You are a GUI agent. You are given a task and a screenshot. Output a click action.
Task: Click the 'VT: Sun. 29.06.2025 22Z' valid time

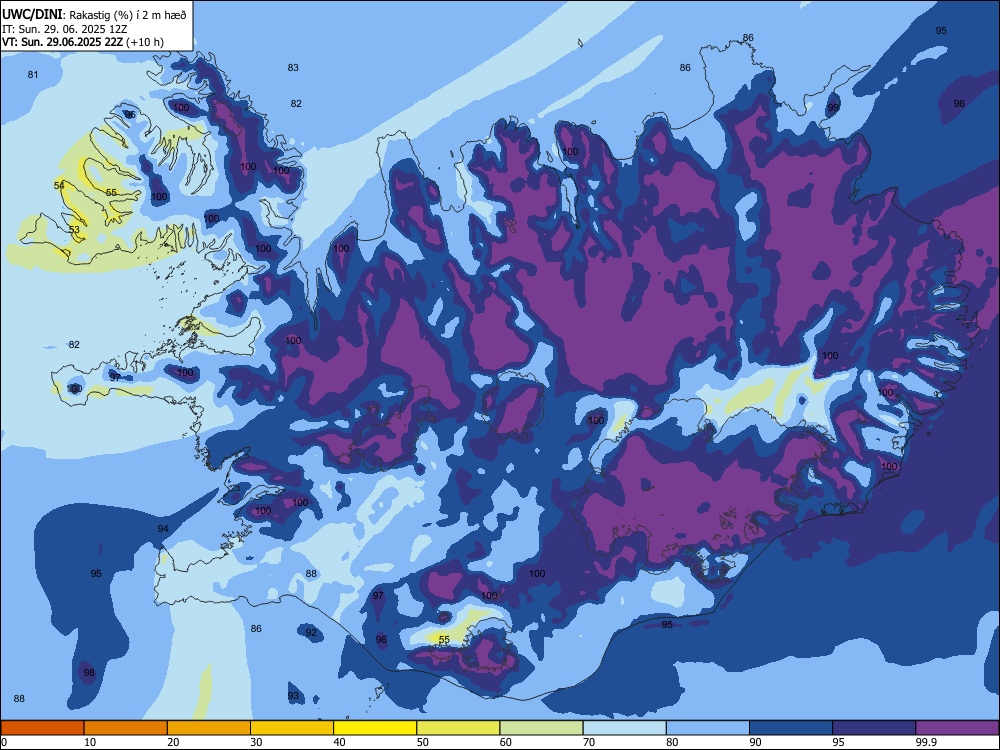(62, 42)
